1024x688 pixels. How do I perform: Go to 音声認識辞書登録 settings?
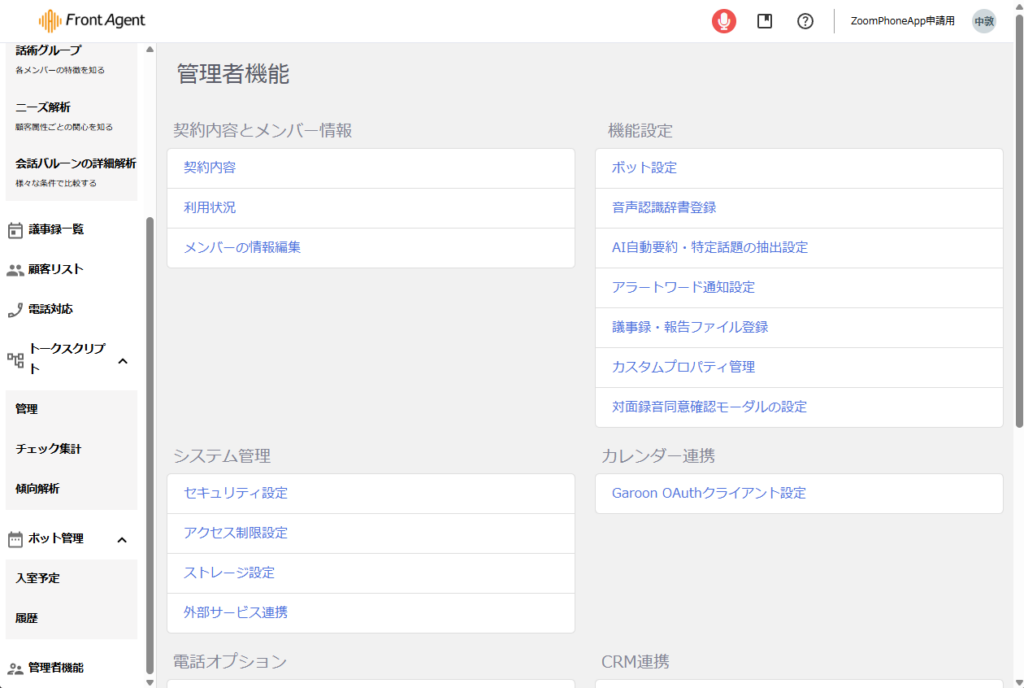(664, 207)
